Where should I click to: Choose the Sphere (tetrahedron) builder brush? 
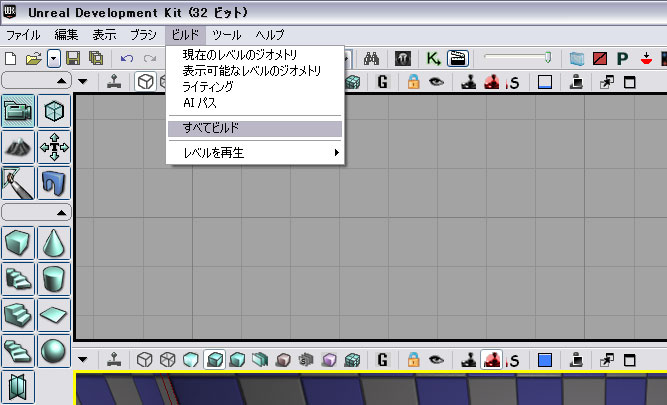tap(54, 351)
